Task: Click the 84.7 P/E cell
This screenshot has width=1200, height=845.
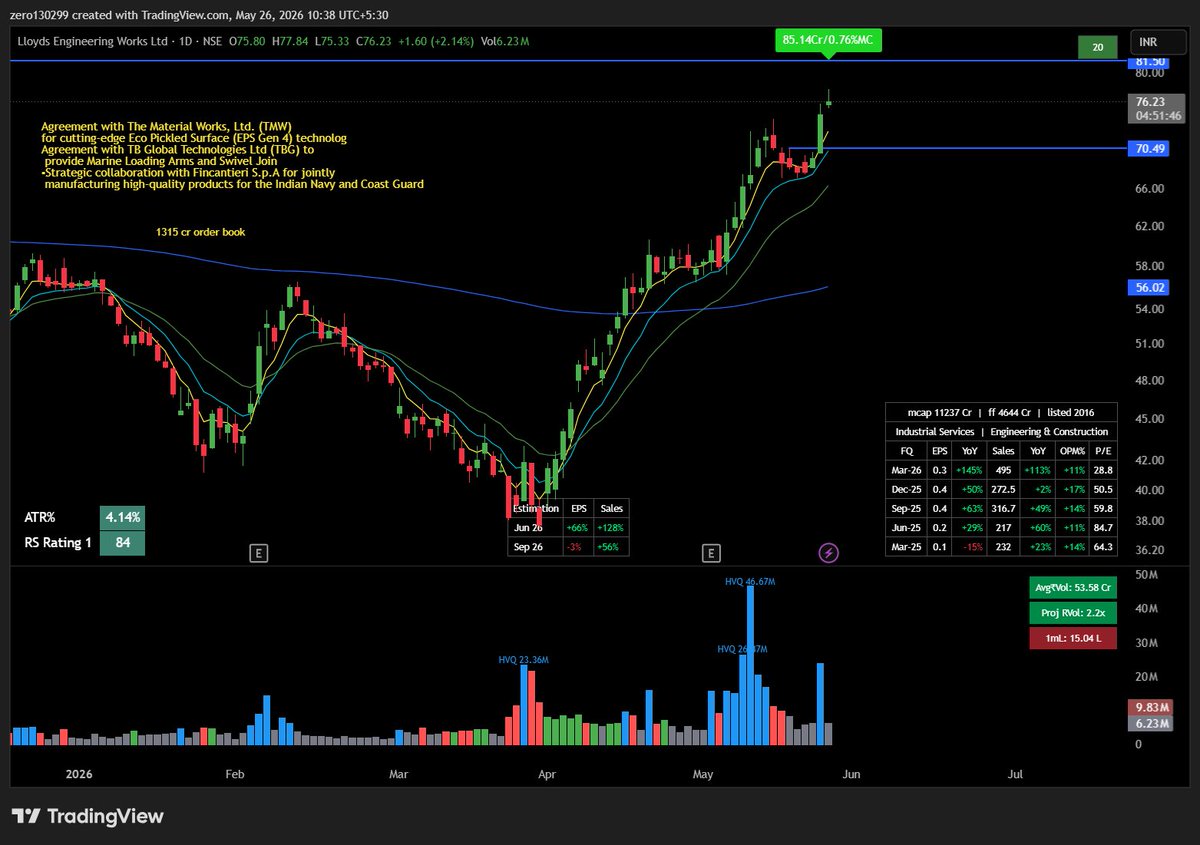Action: pos(1102,528)
